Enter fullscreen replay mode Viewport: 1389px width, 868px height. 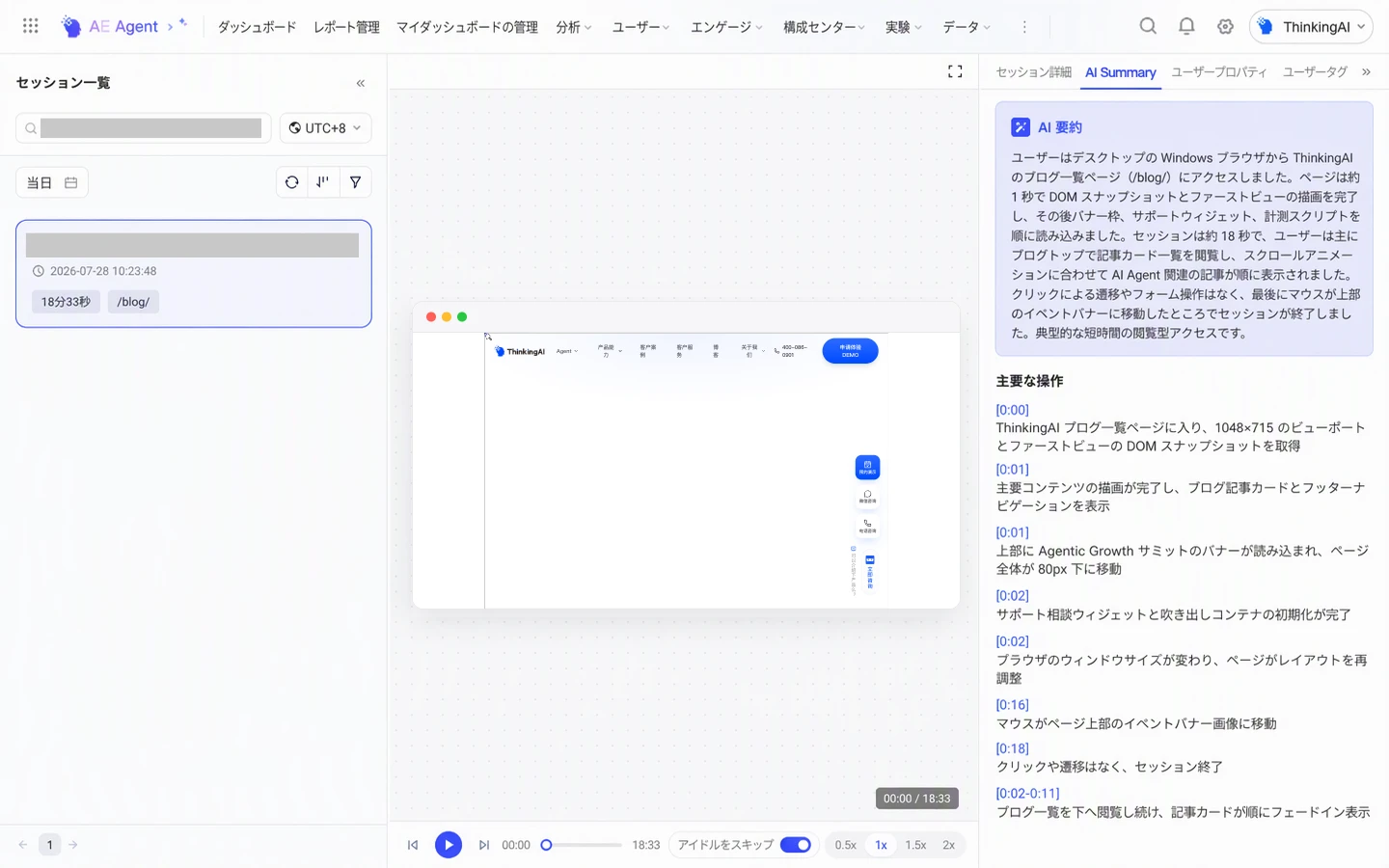pyautogui.click(x=955, y=71)
